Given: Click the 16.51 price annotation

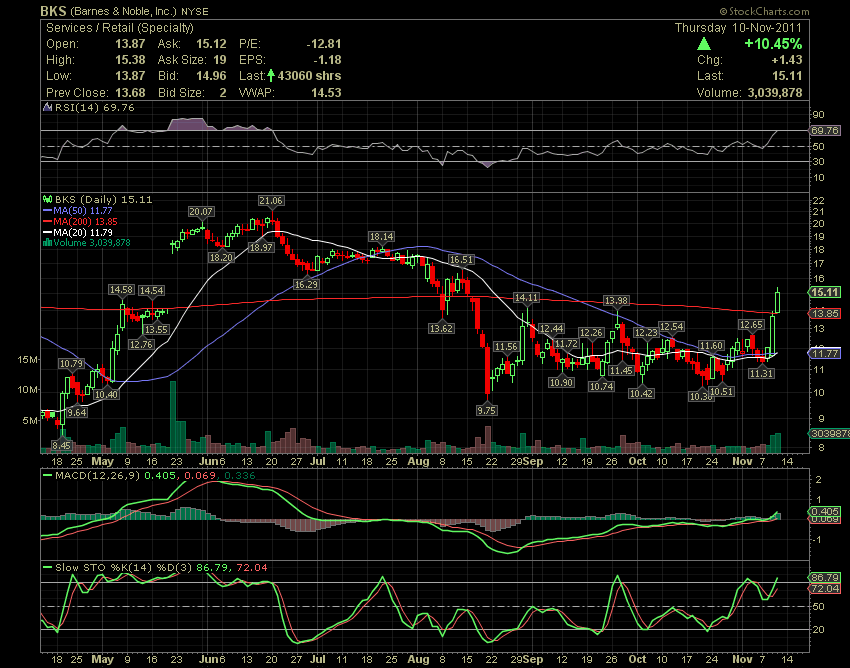Looking at the screenshot, I should (461, 260).
